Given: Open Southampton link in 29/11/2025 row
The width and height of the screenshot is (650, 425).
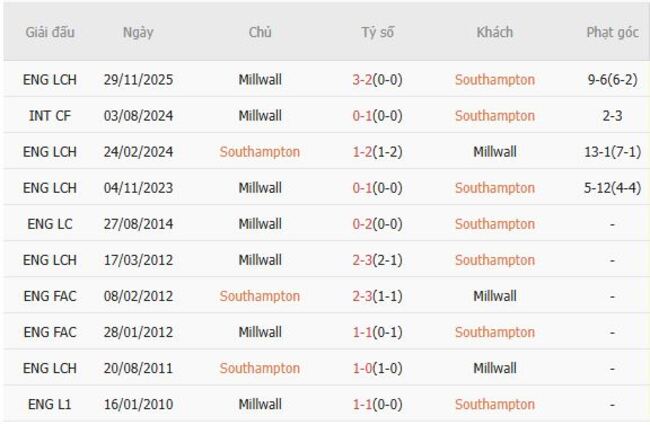Looking at the screenshot, I should (x=494, y=80).
